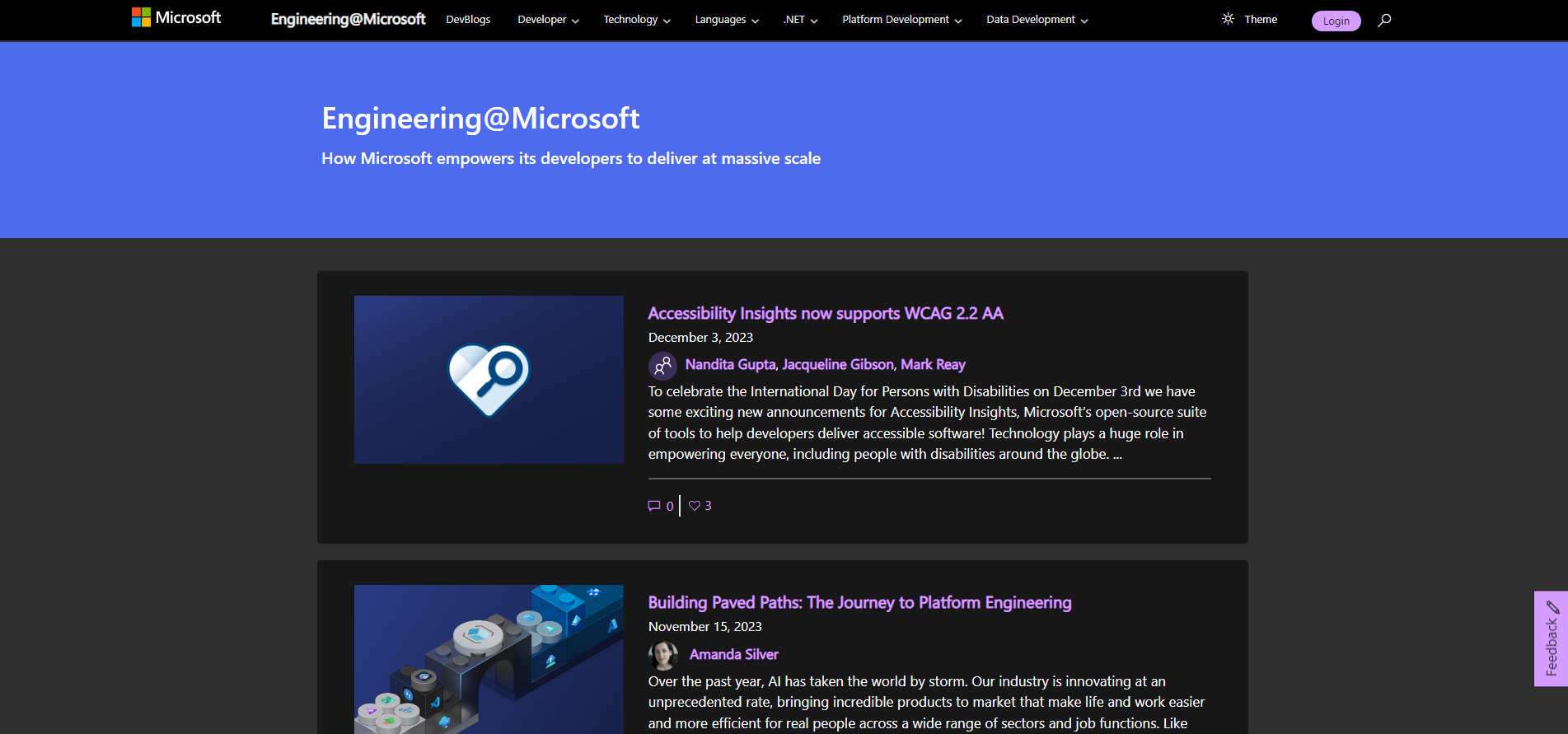Image resolution: width=1568 pixels, height=734 pixels.
Task: Expand the Developer menu
Action: click(548, 20)
